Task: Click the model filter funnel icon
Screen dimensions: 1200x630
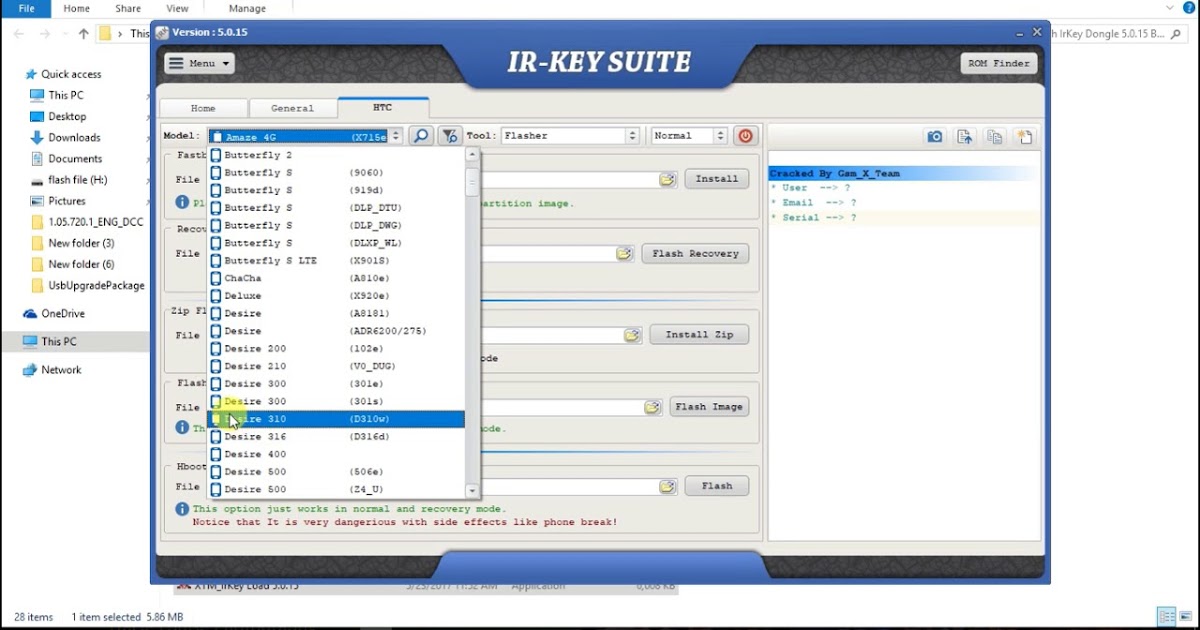Action: pos(449,136)
